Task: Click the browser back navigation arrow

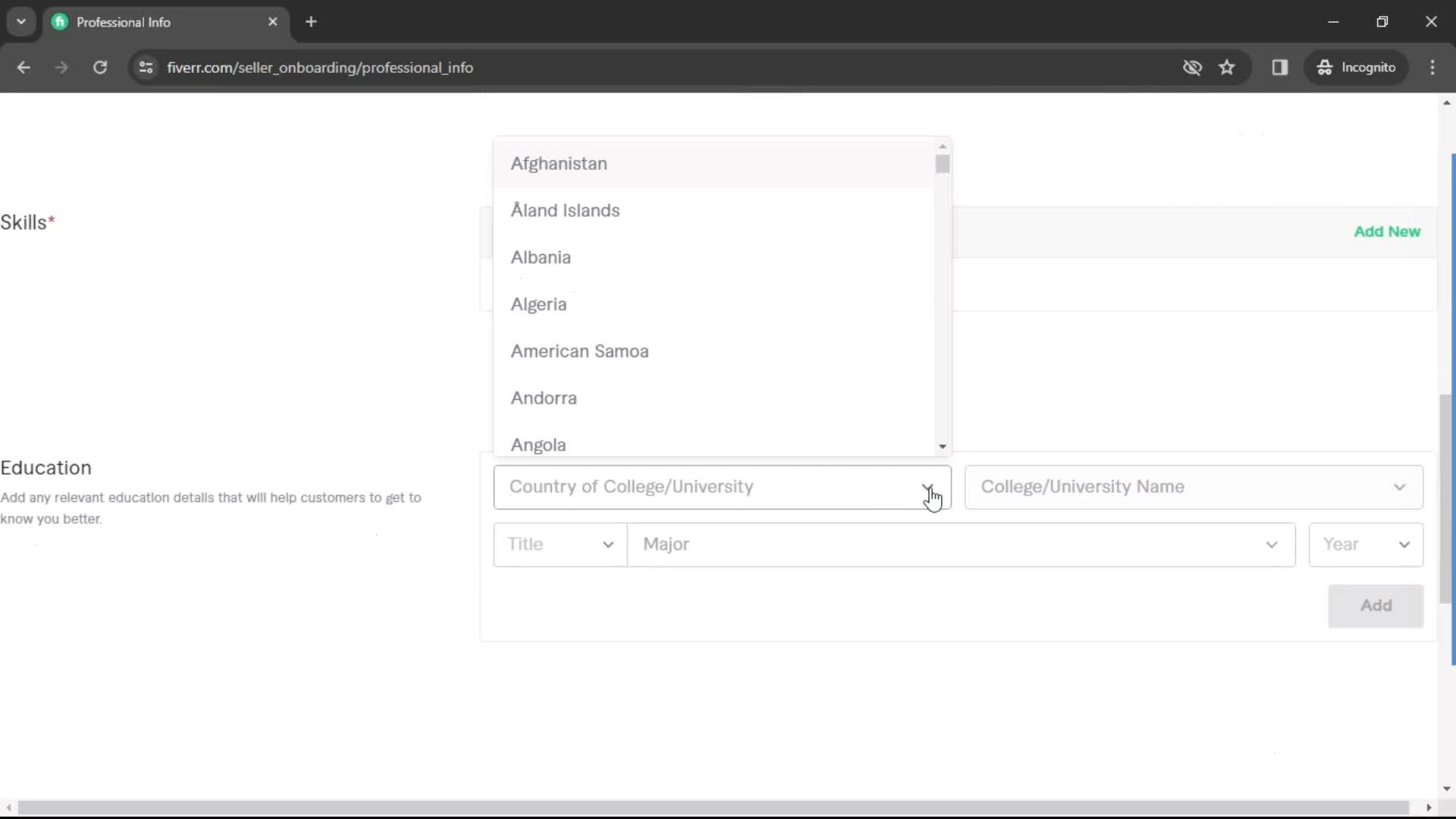Action: (24, 68)
